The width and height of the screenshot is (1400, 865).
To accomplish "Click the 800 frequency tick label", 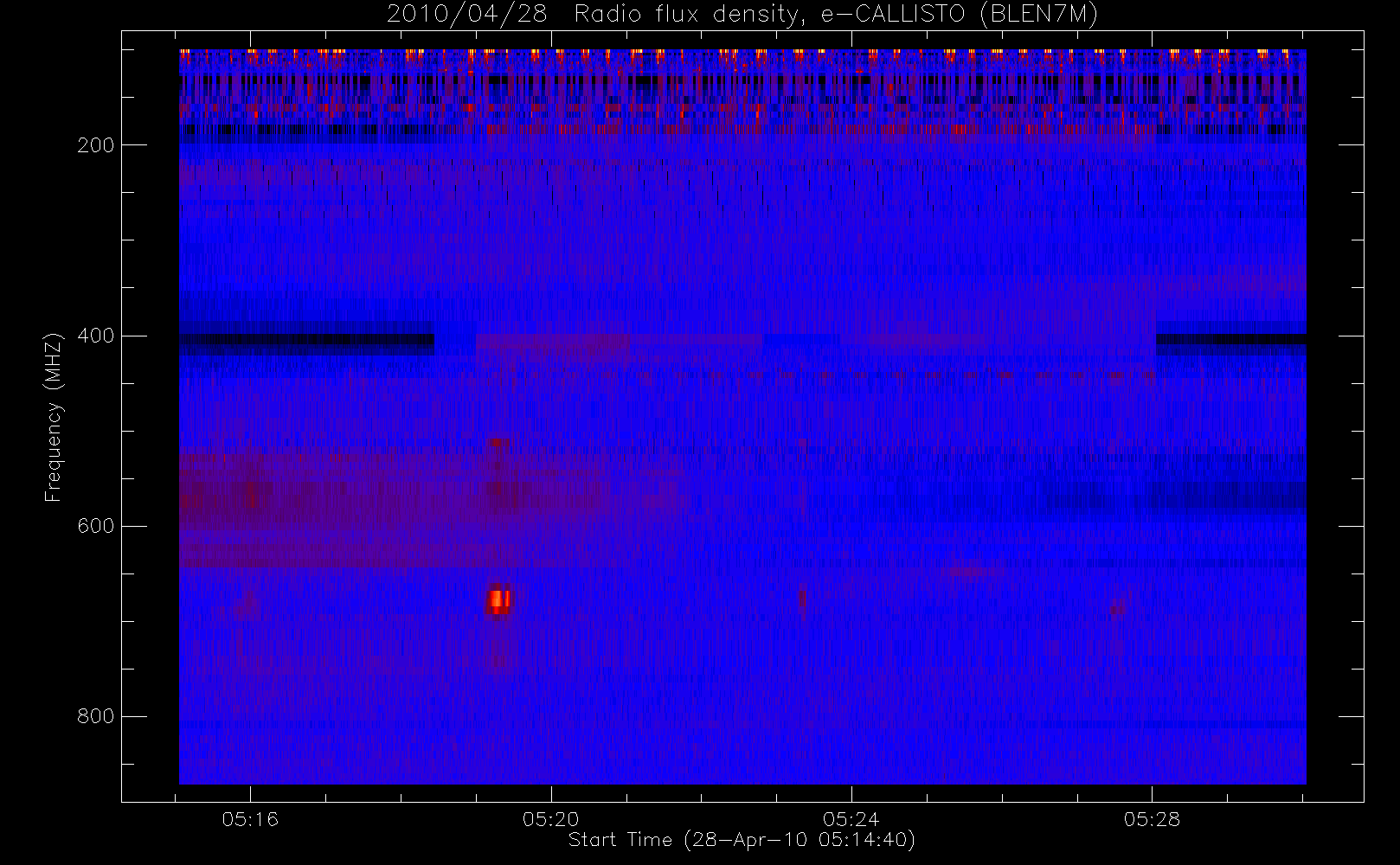I will 96,716.
